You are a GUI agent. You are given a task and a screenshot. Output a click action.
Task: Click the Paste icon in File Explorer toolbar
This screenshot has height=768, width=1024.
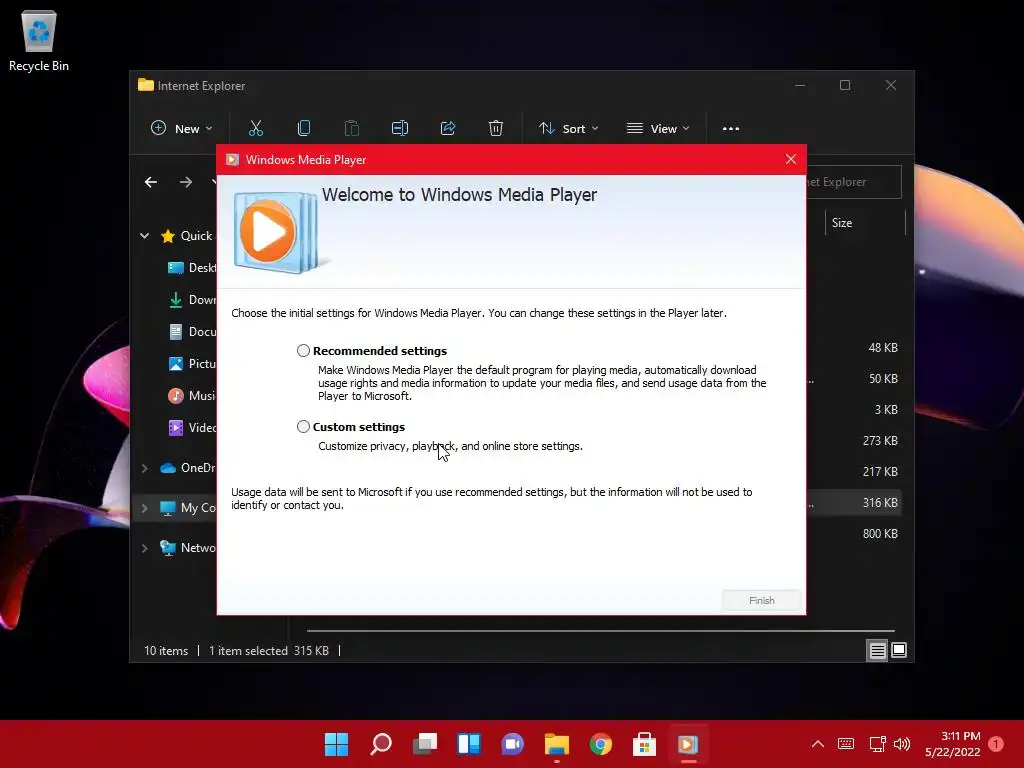[351, 128]
